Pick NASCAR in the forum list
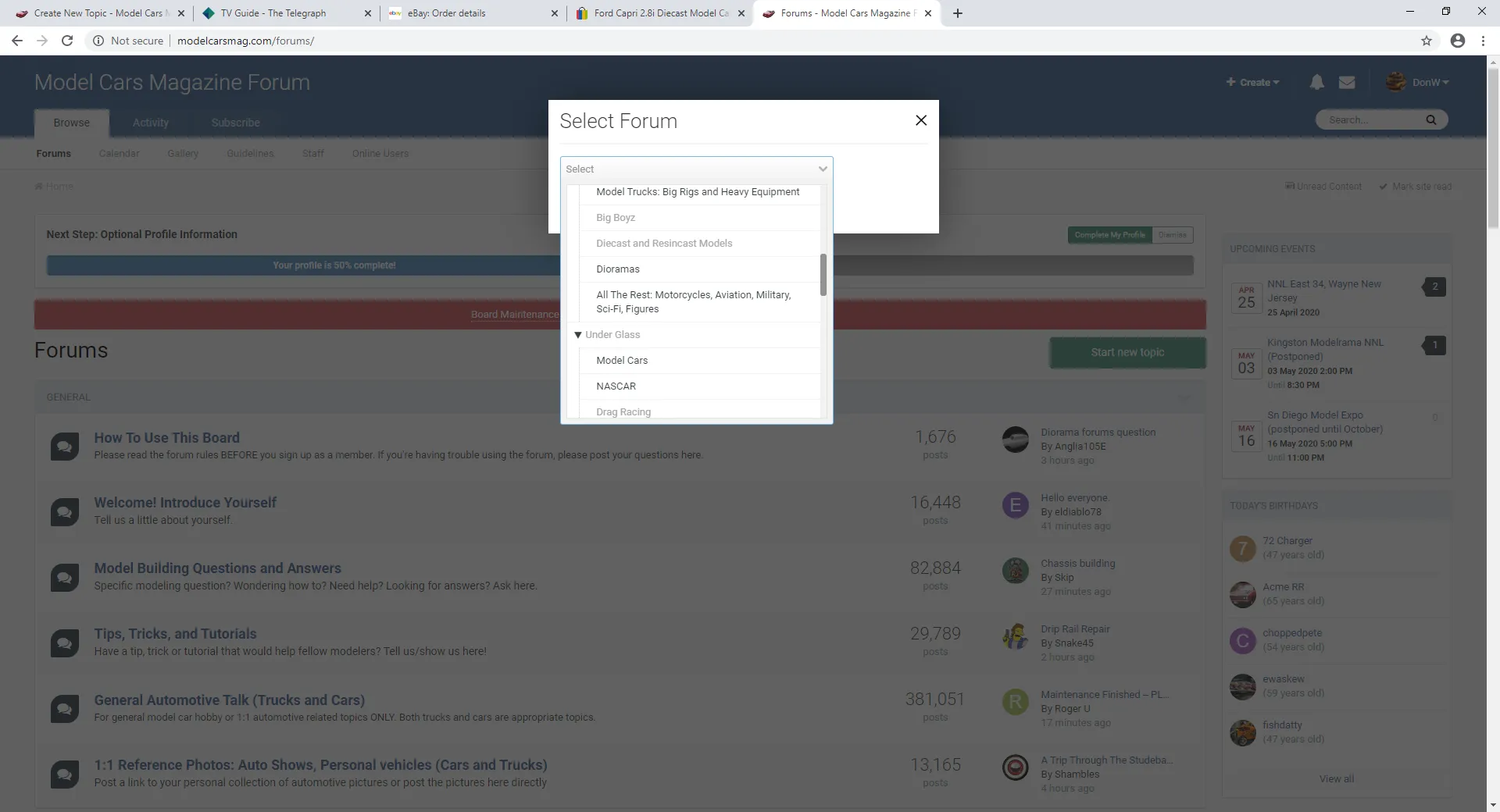Viewport: 1500px width, 812px height. [616, 386]
